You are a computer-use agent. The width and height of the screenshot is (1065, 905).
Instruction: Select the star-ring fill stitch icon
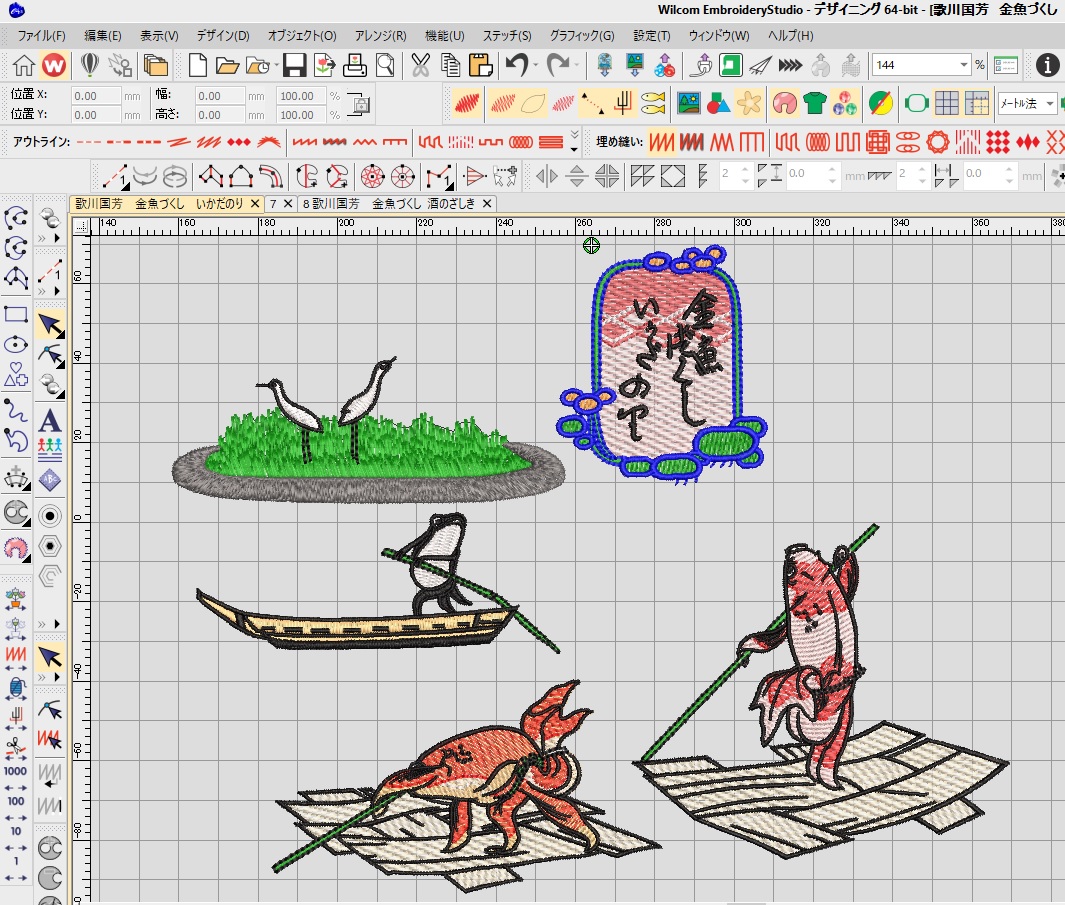click(938, 142)
